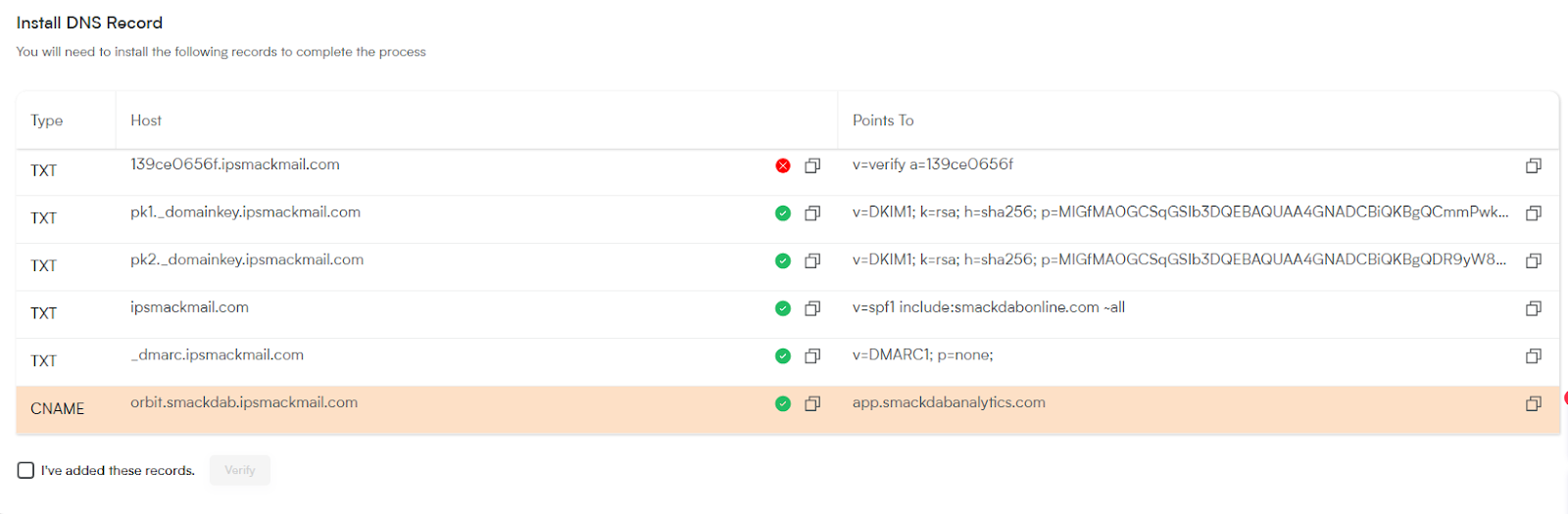Screen dimensions: 1568x514
Task: Copy host orbit.smackdab.ipsmackmail.com
Action: click(812, 403)
